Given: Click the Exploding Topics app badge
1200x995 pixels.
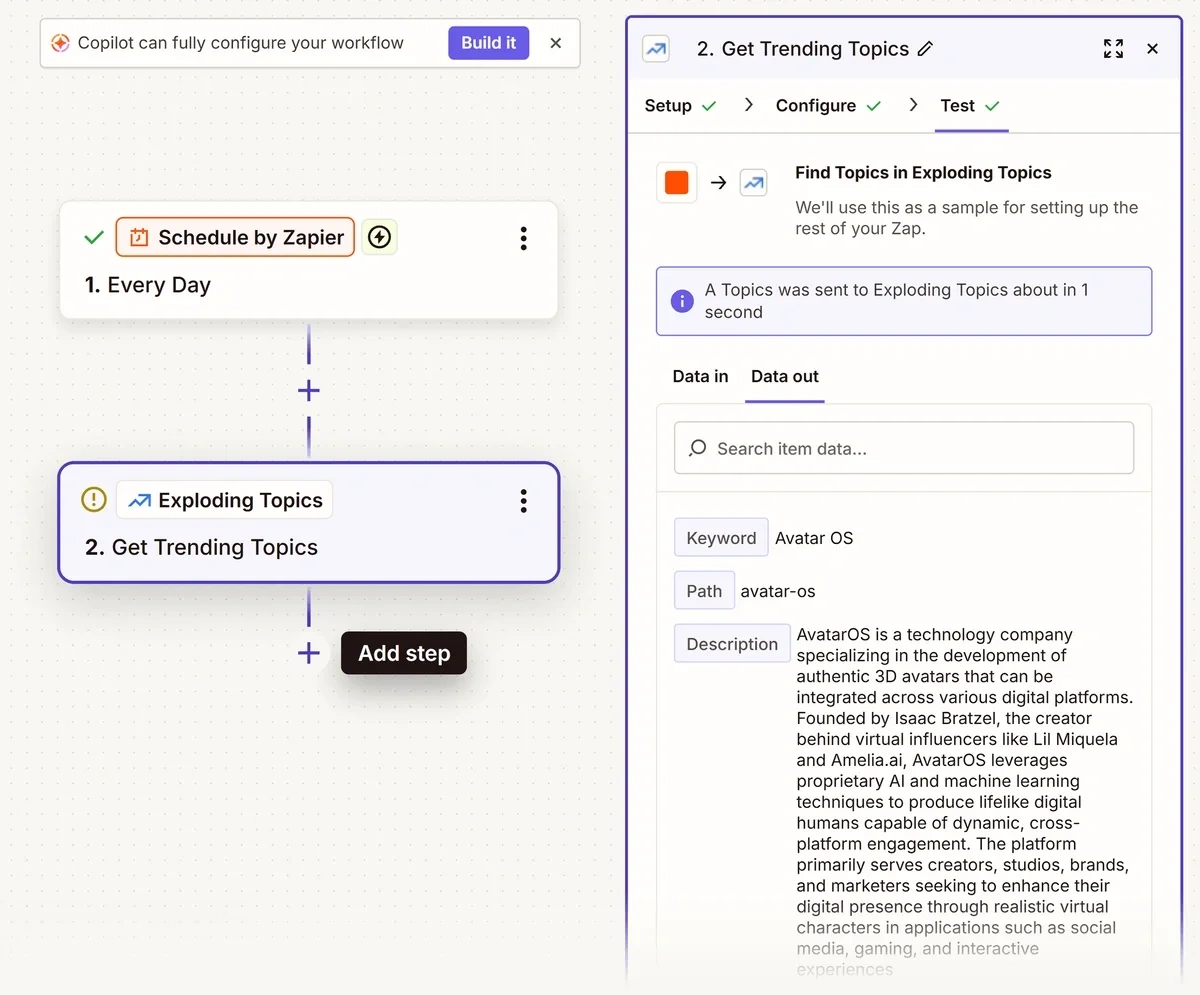Looking at the screenshot, I should (225, 500).
